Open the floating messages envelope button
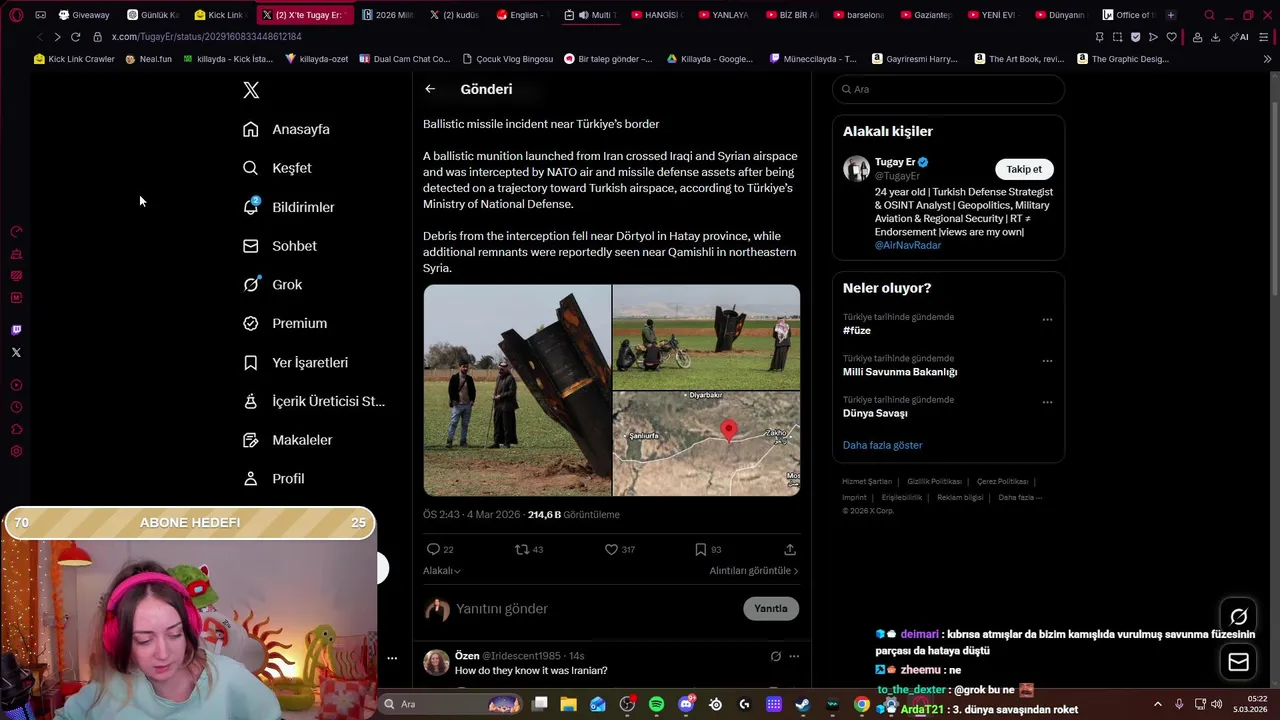The height and width of the screenshot is (720, 1280). pos(1239,662)
